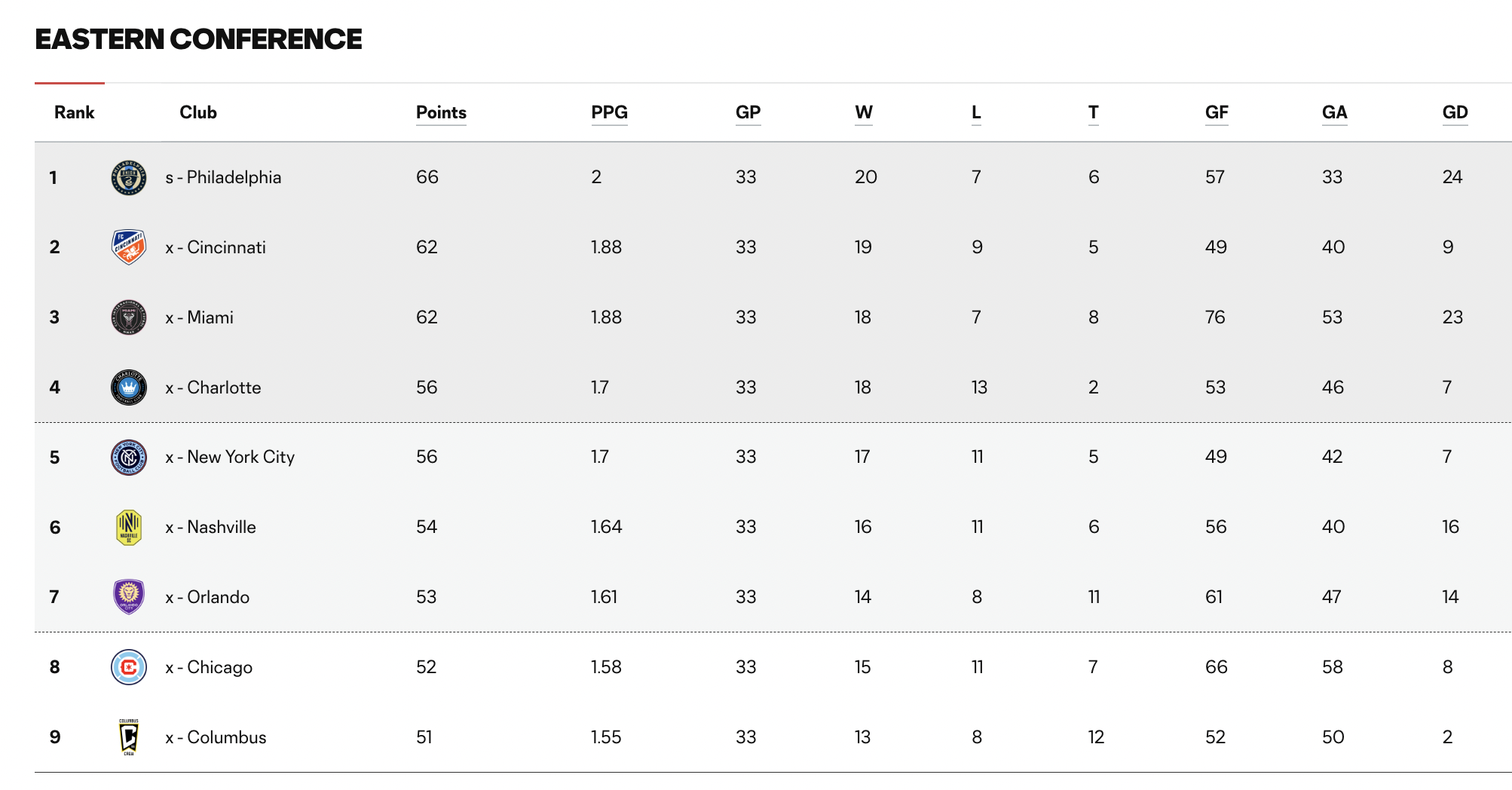The width and height of the screenshot is (1512, 790).
Task: Click the Columbus Crew club logo
Action: (129, 737)
